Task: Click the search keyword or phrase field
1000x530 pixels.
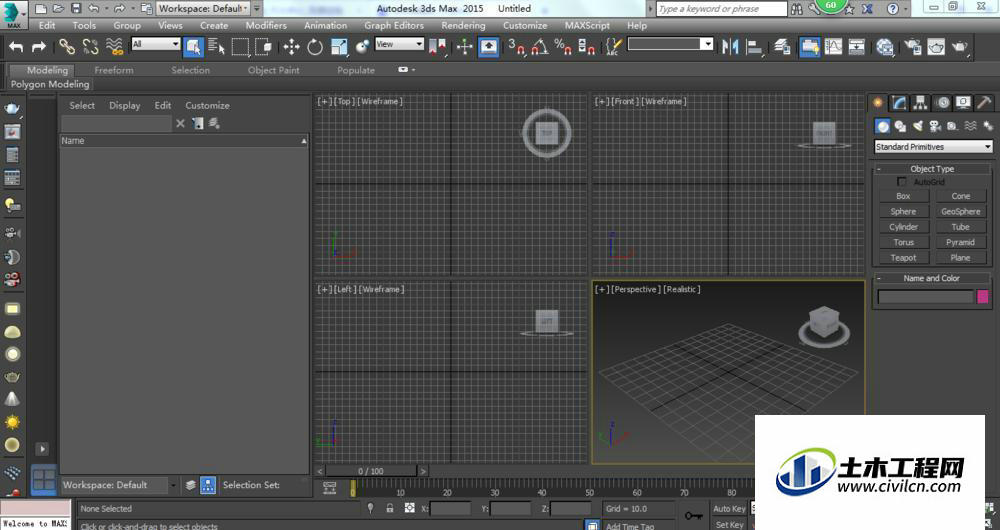Action: click(x=721, y=9)
